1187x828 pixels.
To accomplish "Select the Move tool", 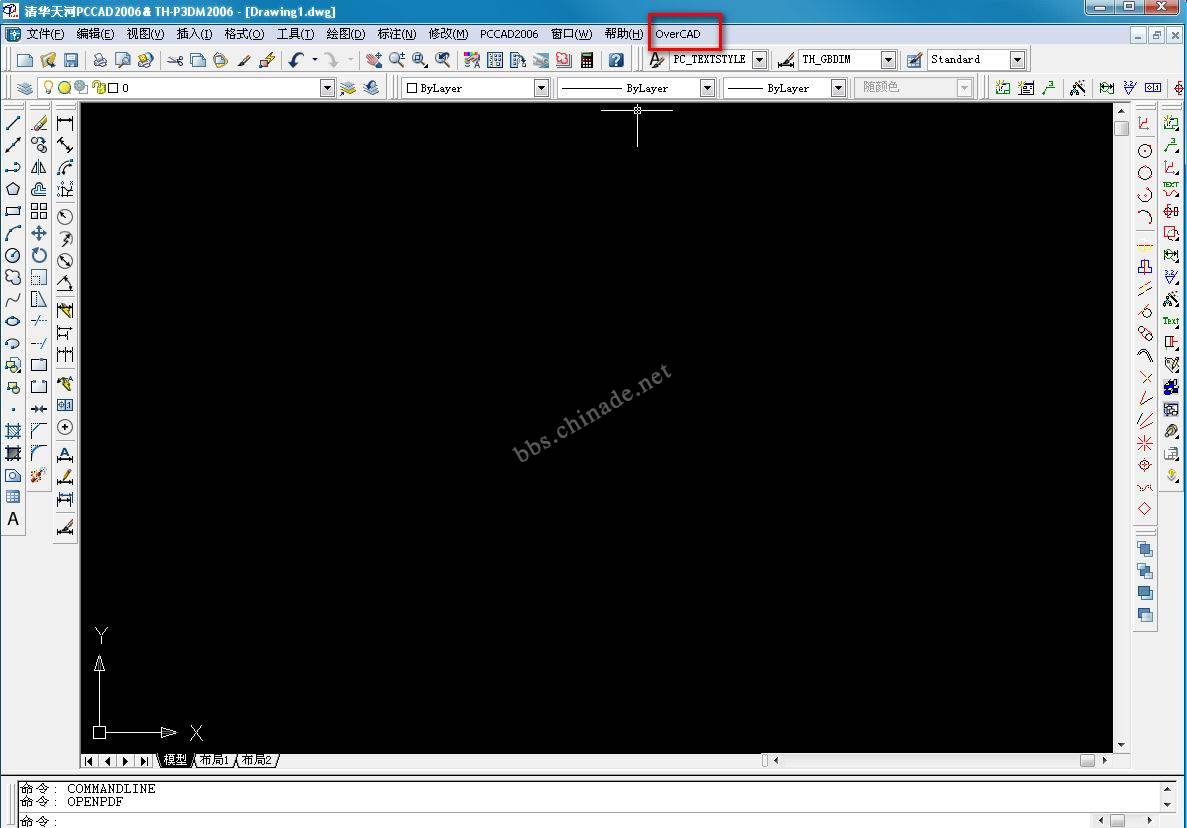I will (39, 233).
